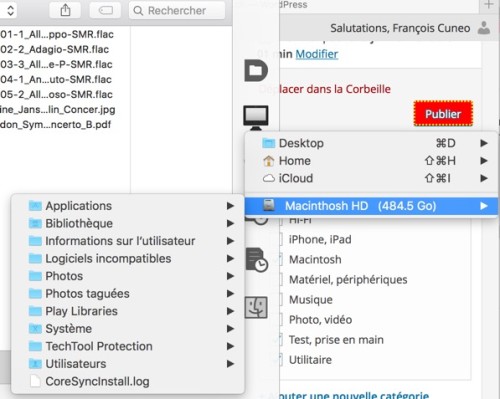Open the Système folder entry
The width and height of the screenshot is (500, 399).
pos(128,329)
